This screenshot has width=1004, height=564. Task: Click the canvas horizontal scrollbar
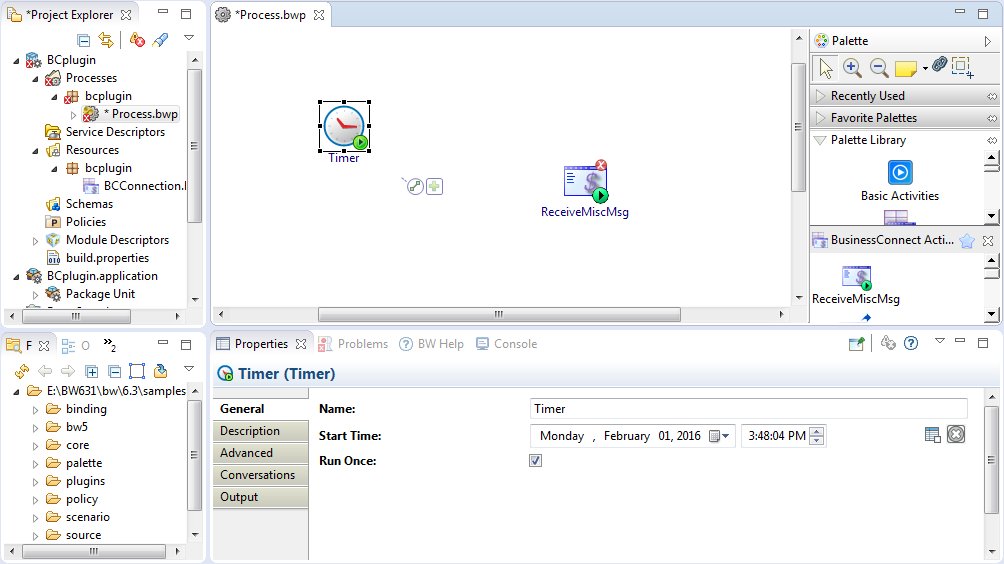(499, 314)
